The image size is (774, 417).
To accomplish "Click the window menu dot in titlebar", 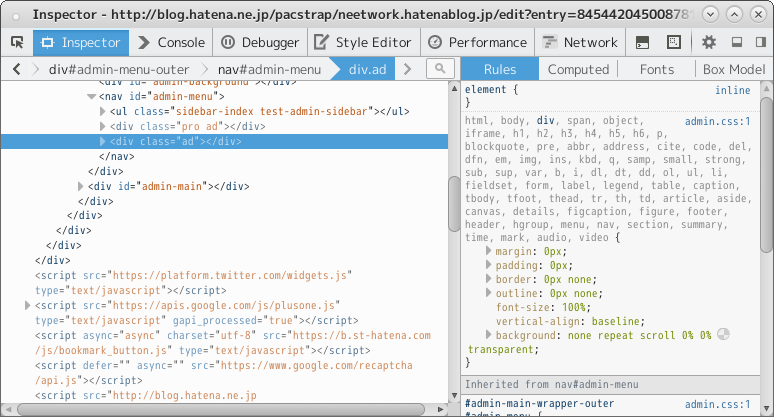I will point(16,16).
